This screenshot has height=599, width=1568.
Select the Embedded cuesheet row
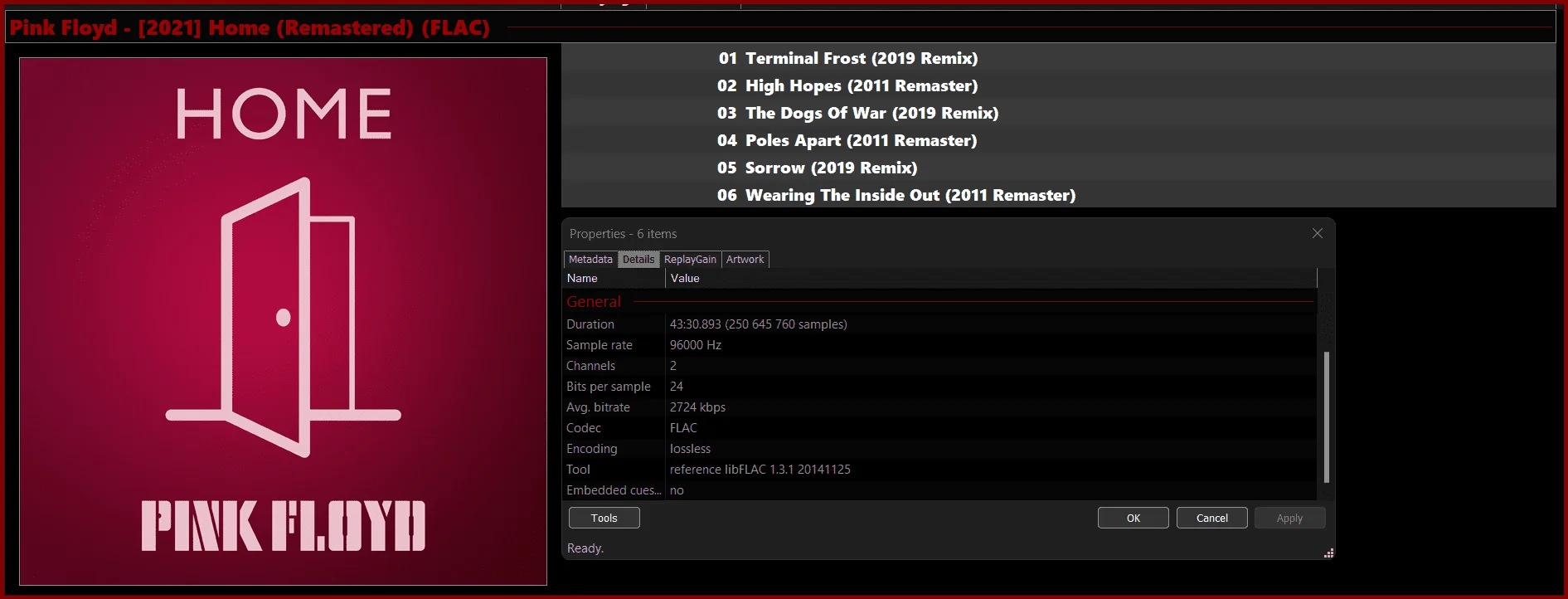click(940, 490)
